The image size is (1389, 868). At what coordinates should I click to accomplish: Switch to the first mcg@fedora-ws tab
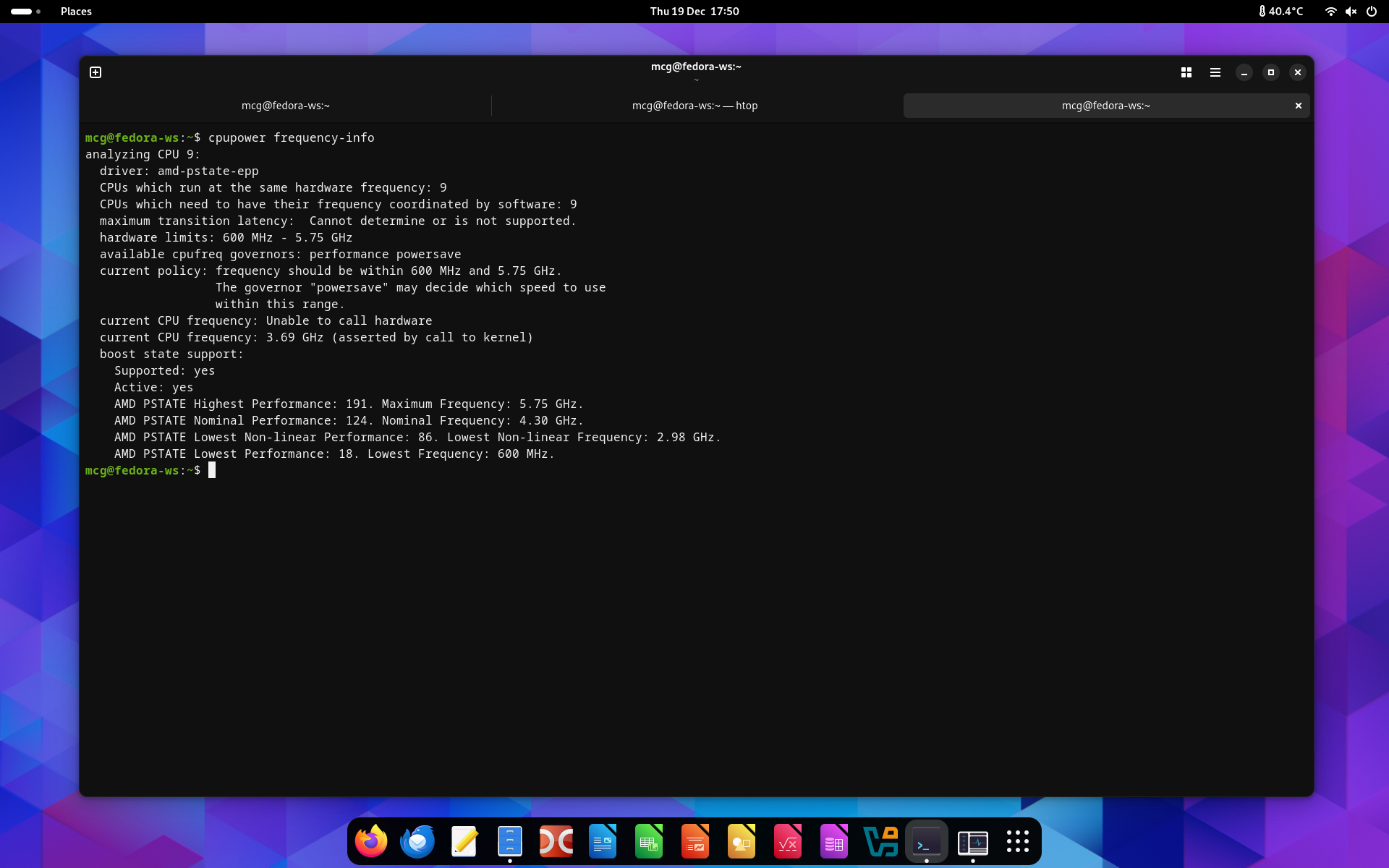coord(285,106)
